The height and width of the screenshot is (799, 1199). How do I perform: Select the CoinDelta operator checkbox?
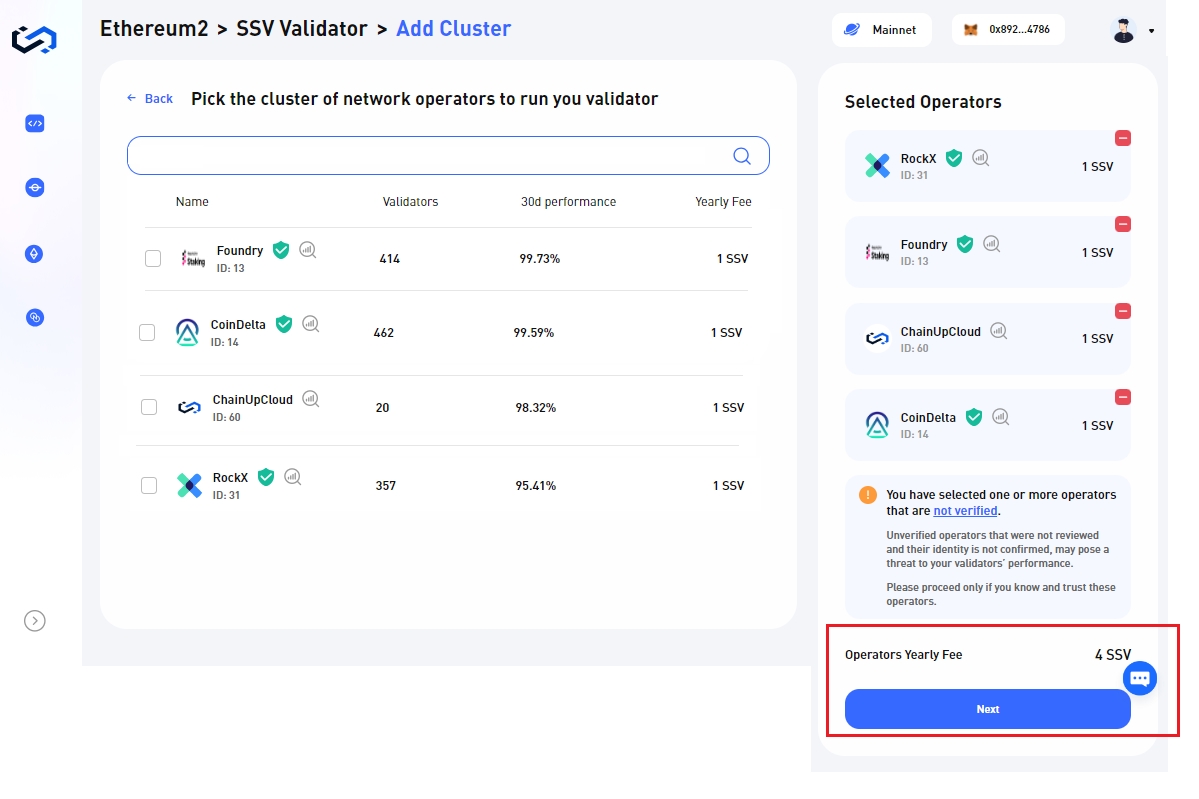[147, 333]
